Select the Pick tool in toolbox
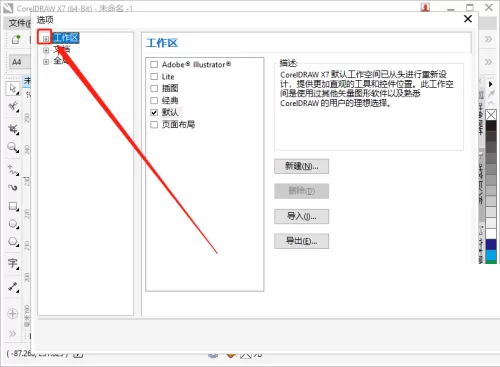This screenshot has width=500, height=367. click(x=13, y=88)
